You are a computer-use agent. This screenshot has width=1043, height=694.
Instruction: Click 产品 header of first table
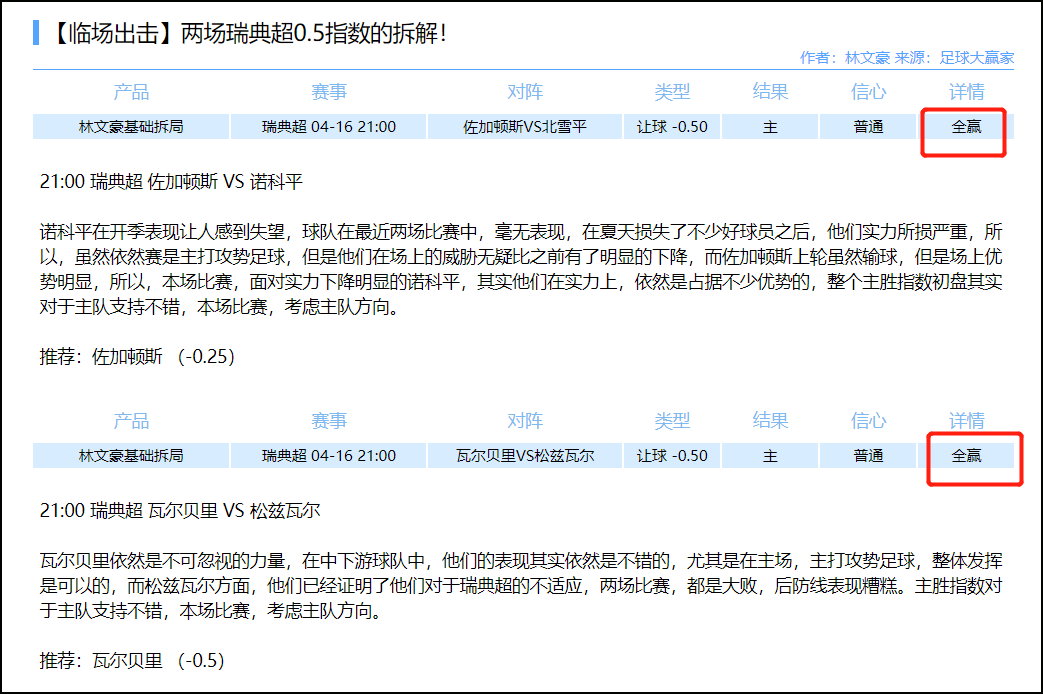tap(131, 91)
